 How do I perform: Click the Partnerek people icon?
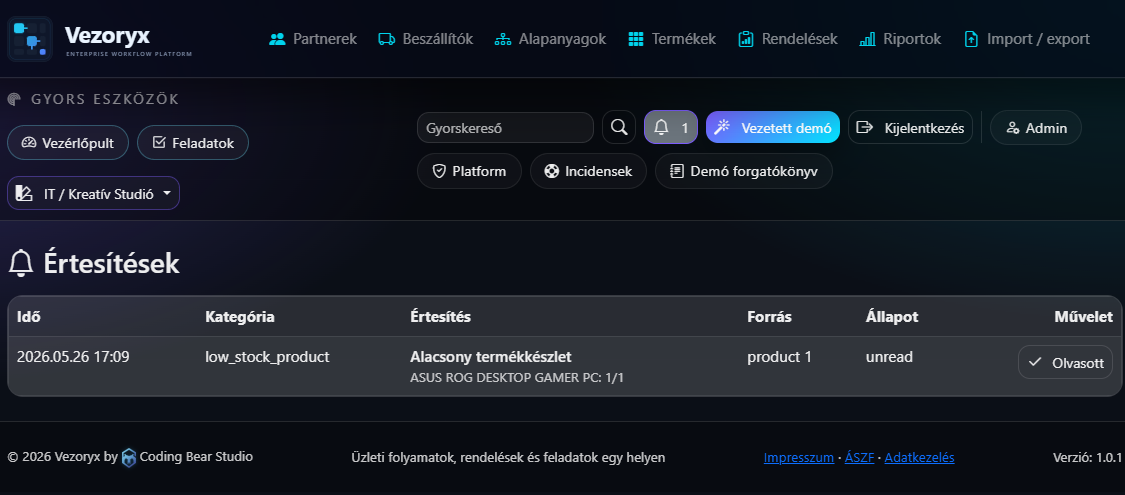pyautogui.click(x=277, y=39)
